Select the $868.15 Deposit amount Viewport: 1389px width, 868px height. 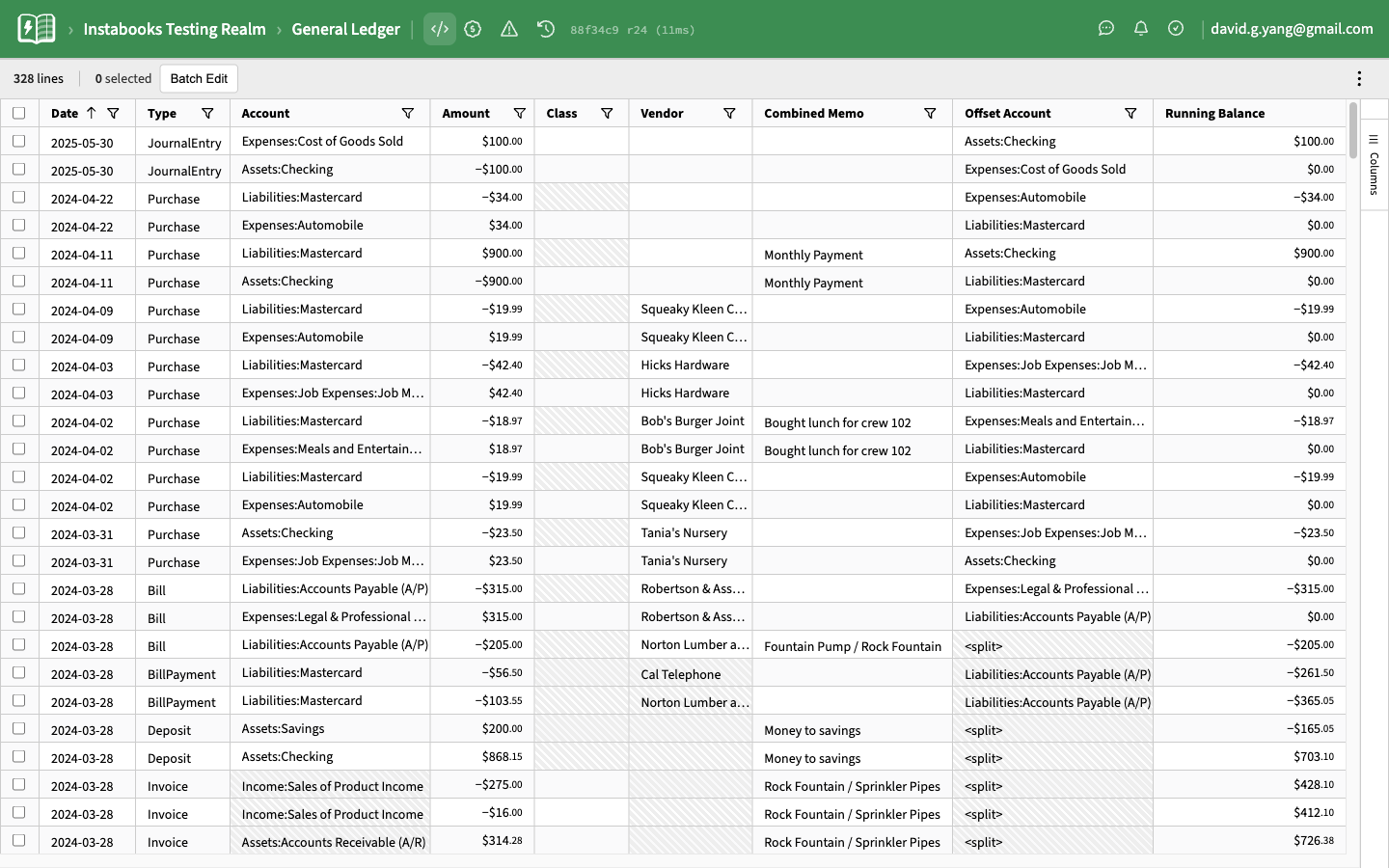click(x=482, y=756)
